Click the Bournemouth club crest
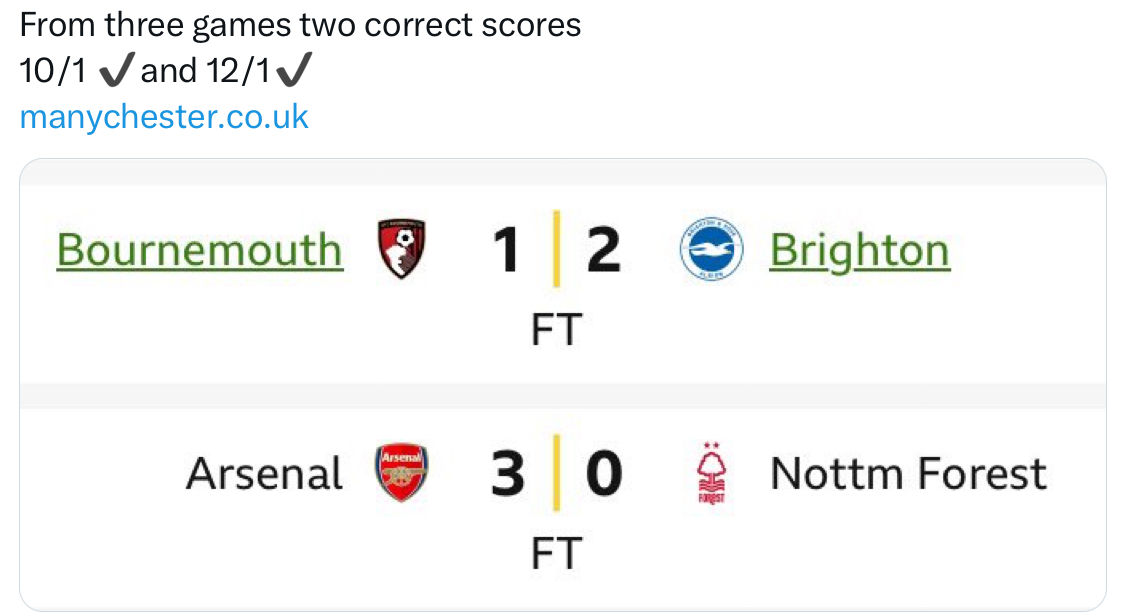Image resolution: width=1125 pixels, height=612 pixels. [401, 248]
